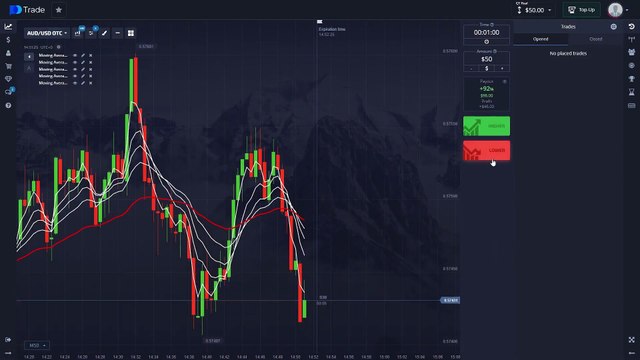Image resolution: width=640 pixels, height=360 pixels.
Task: Click the minus toolbar icon beside the pen
Action: pyautogui.click(x=118, y=33)
